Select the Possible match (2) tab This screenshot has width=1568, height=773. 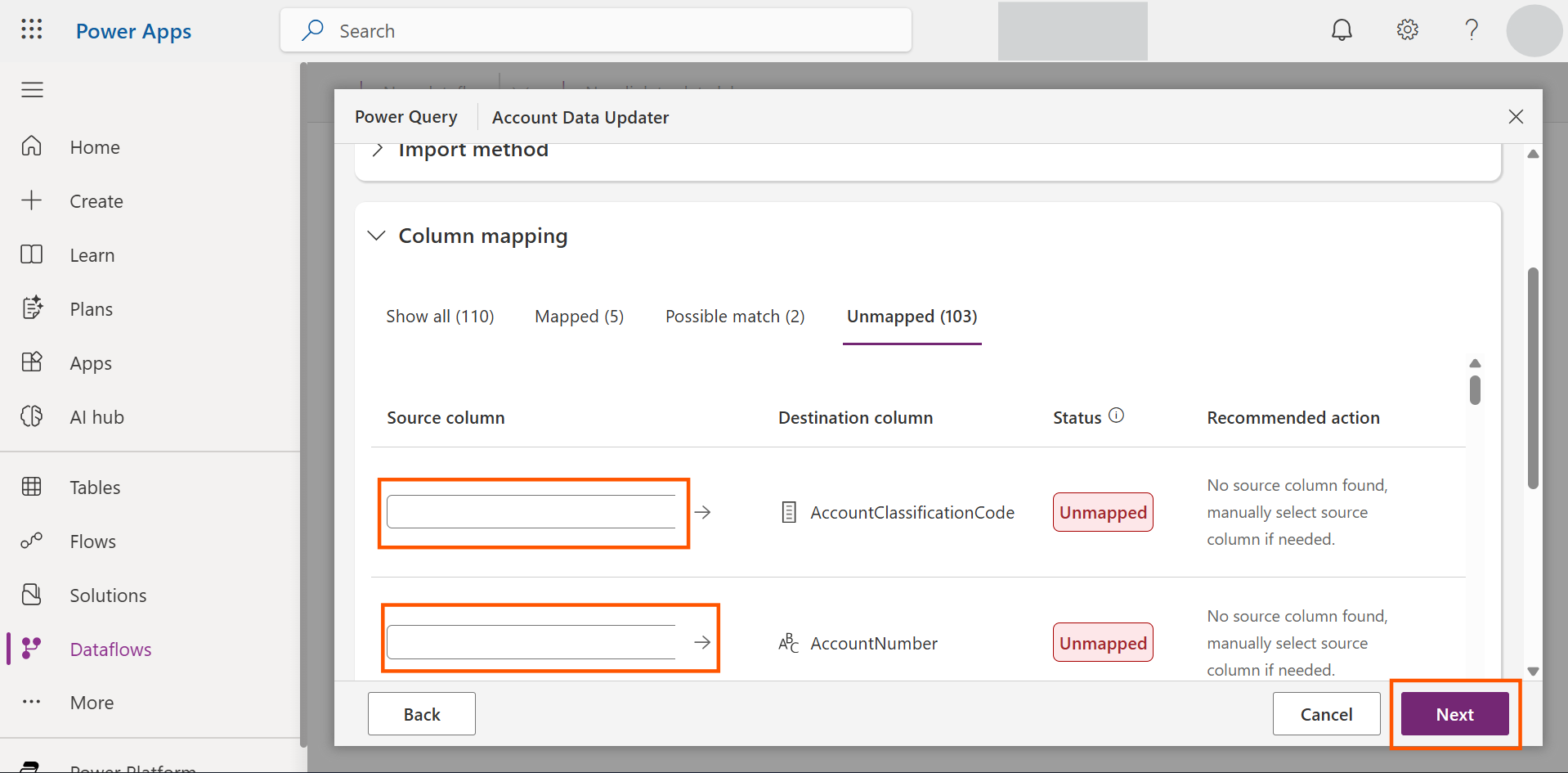[x=734, y=317]
